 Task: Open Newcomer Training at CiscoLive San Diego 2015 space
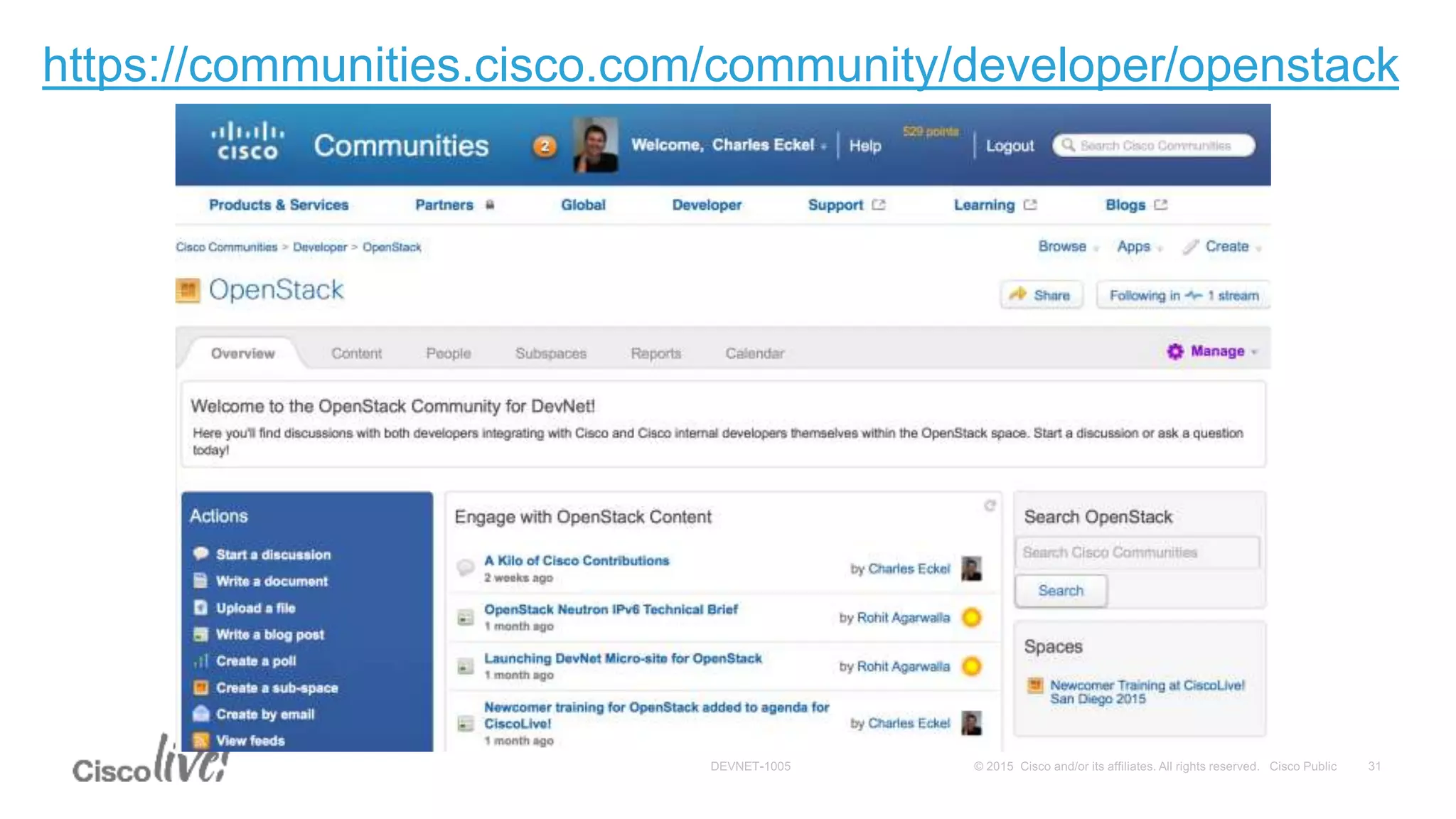point(1147,692)
